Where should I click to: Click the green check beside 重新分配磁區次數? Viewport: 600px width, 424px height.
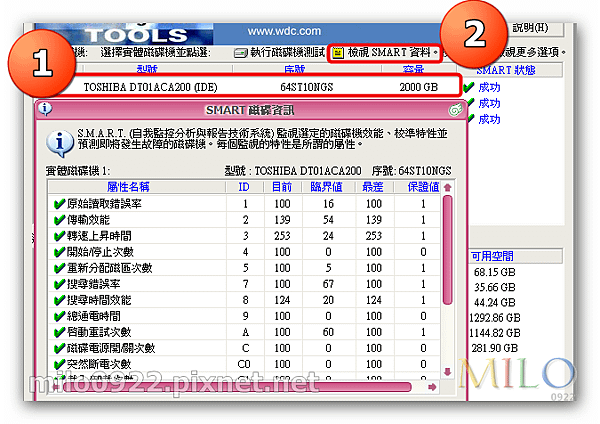tap(59, 268)
